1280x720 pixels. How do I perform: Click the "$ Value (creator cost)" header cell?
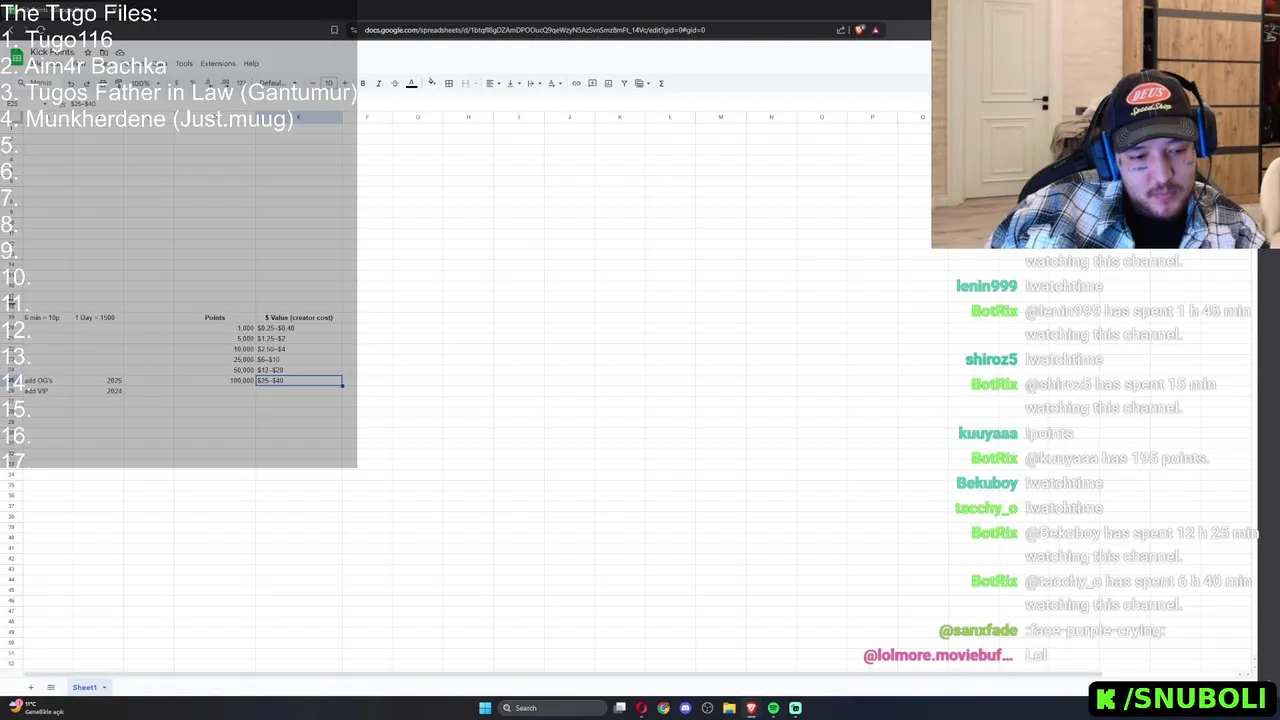coord(299,317)
